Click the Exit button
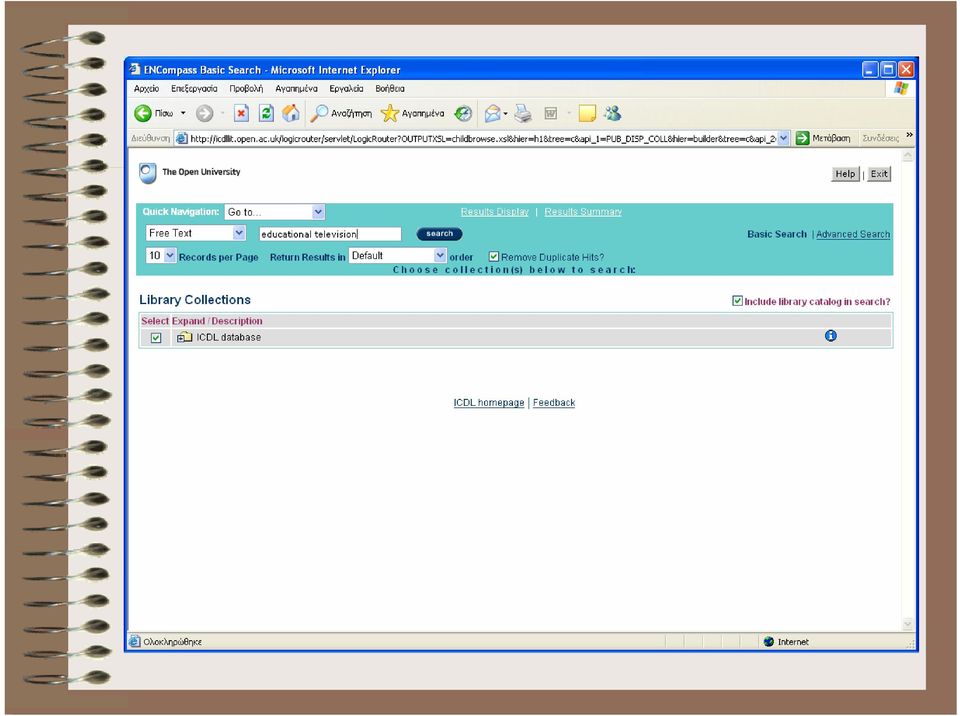 879,174
